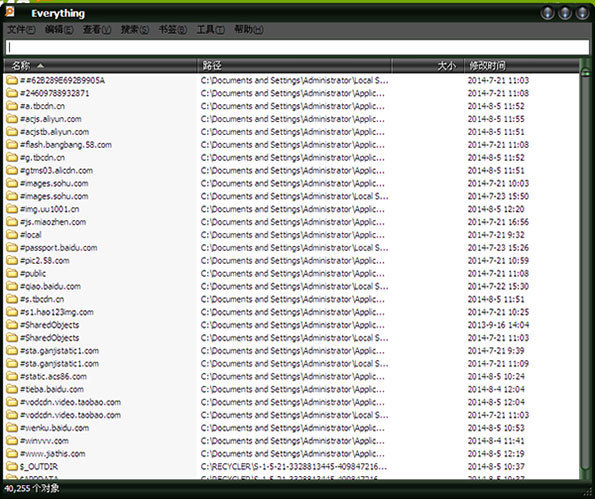Select folder icon of #public
Screen dimensions: 595x499
point(12,274)
